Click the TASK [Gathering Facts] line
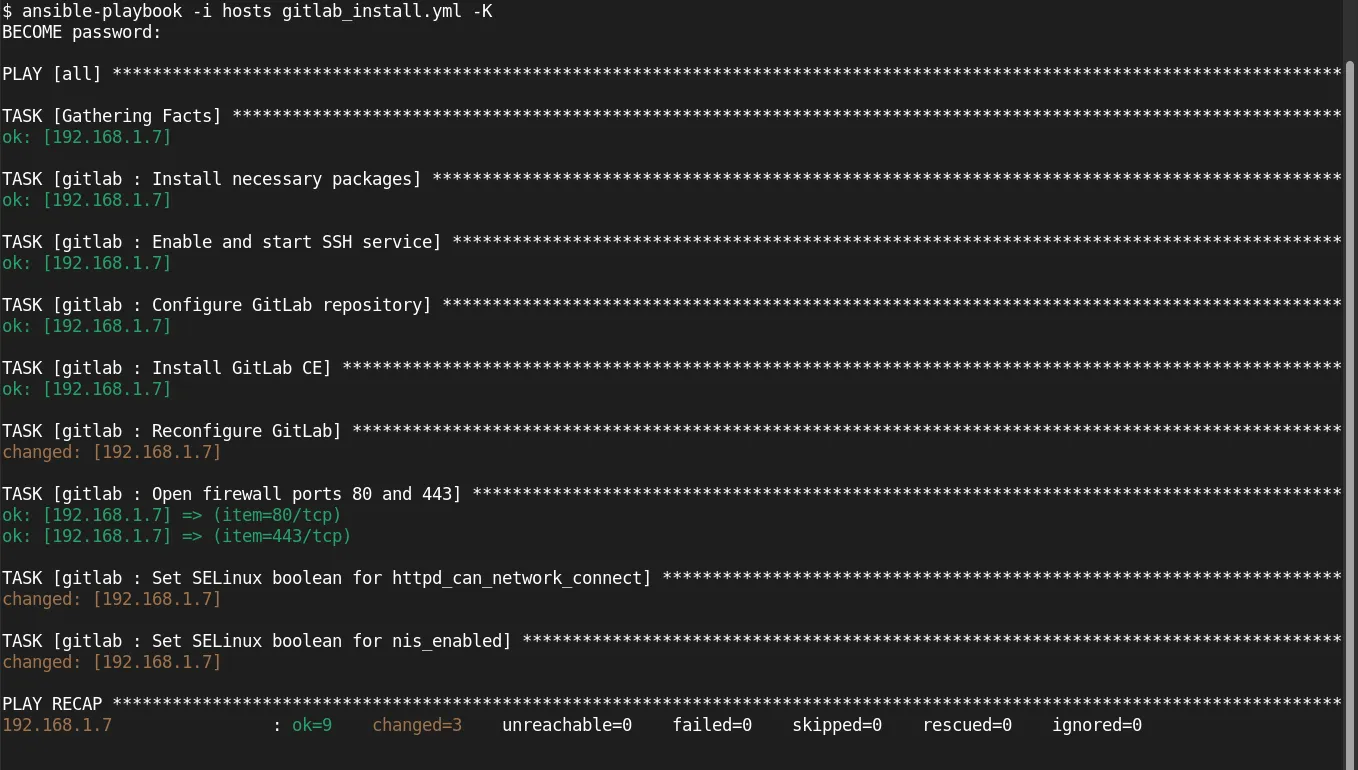Image resolution: width=1358 pixels, height=770 pixels. (671, 116)
